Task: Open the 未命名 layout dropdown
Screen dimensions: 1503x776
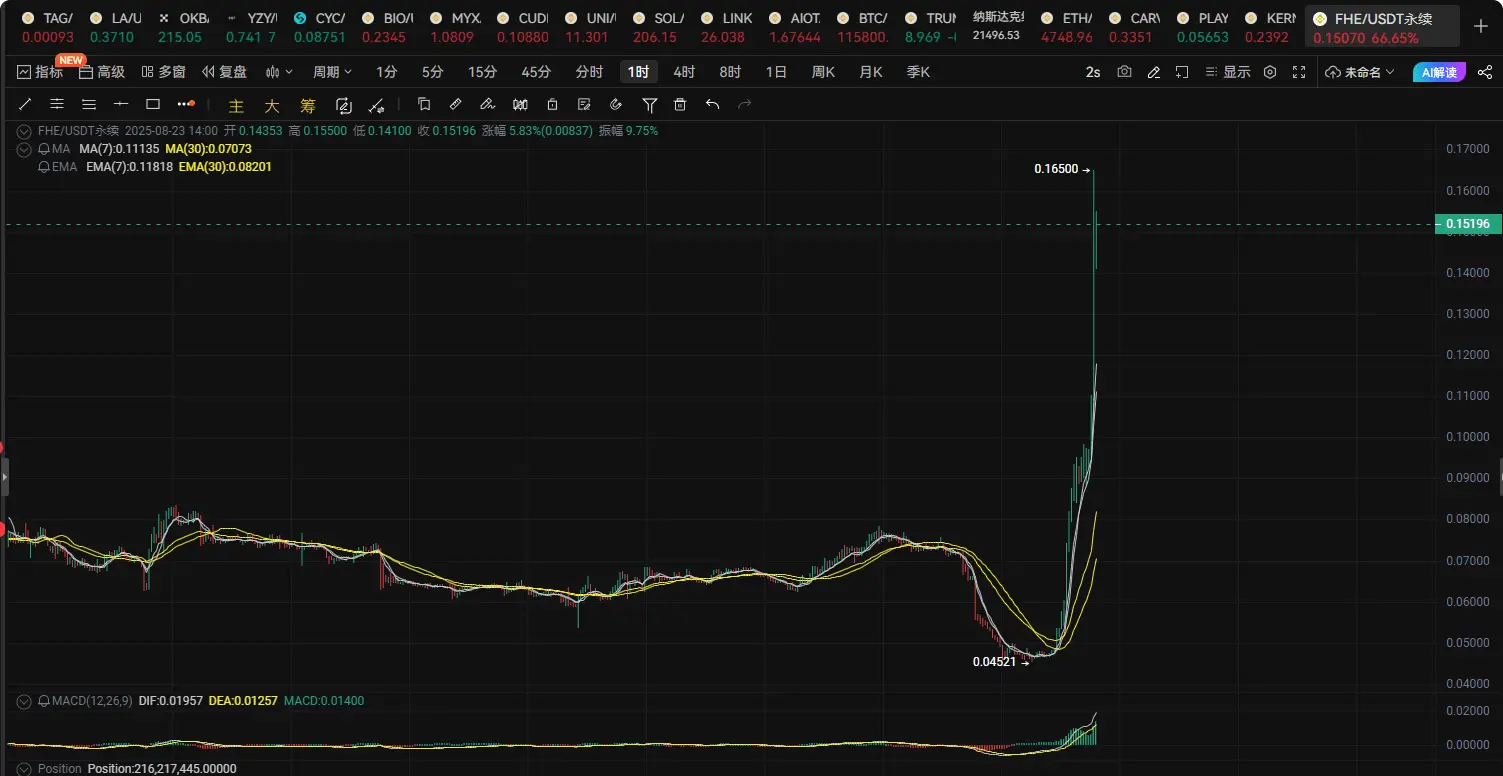Action: click(x=1360, y=72)
